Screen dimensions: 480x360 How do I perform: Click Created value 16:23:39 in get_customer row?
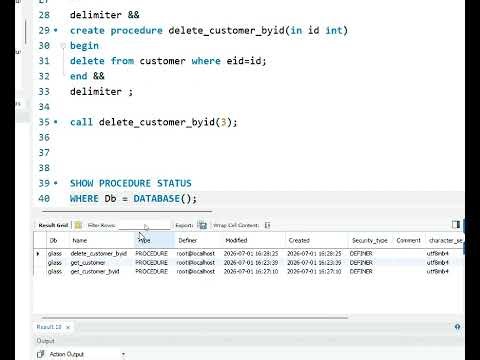[x=314, y=263]
